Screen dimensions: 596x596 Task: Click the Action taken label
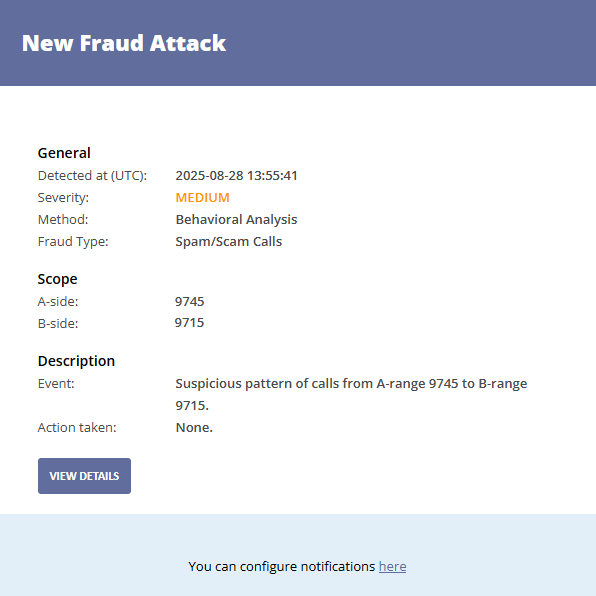[x=77, y=428]
